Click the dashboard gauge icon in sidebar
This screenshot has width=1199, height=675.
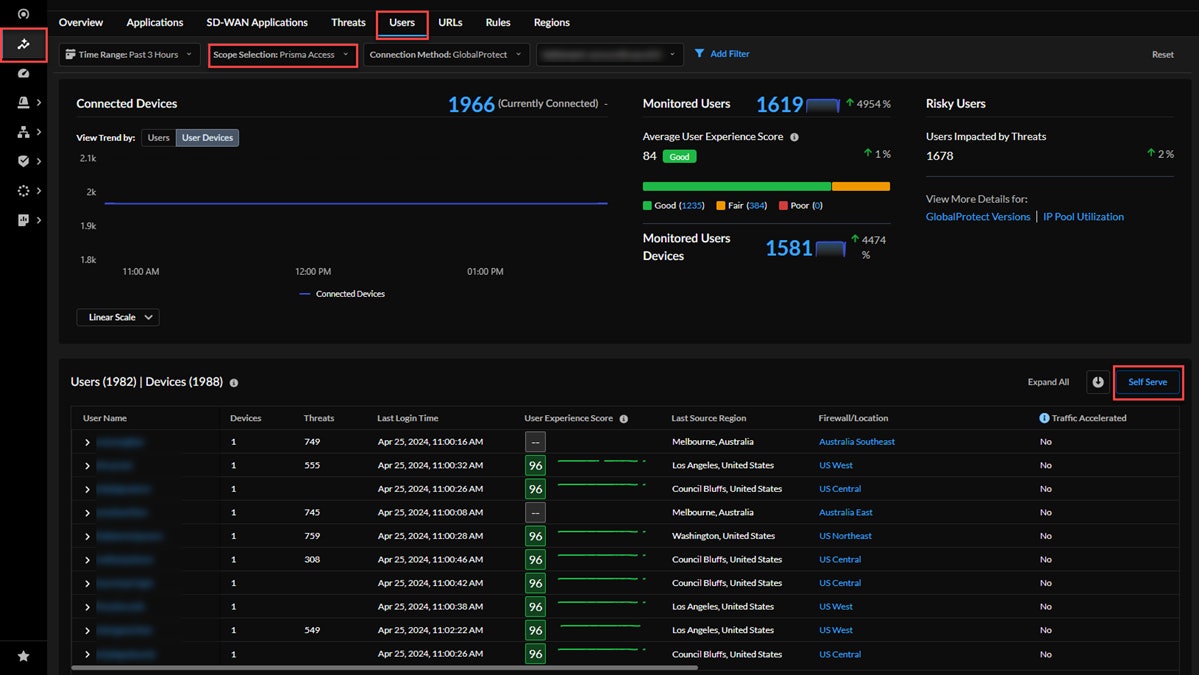point(23,73)
